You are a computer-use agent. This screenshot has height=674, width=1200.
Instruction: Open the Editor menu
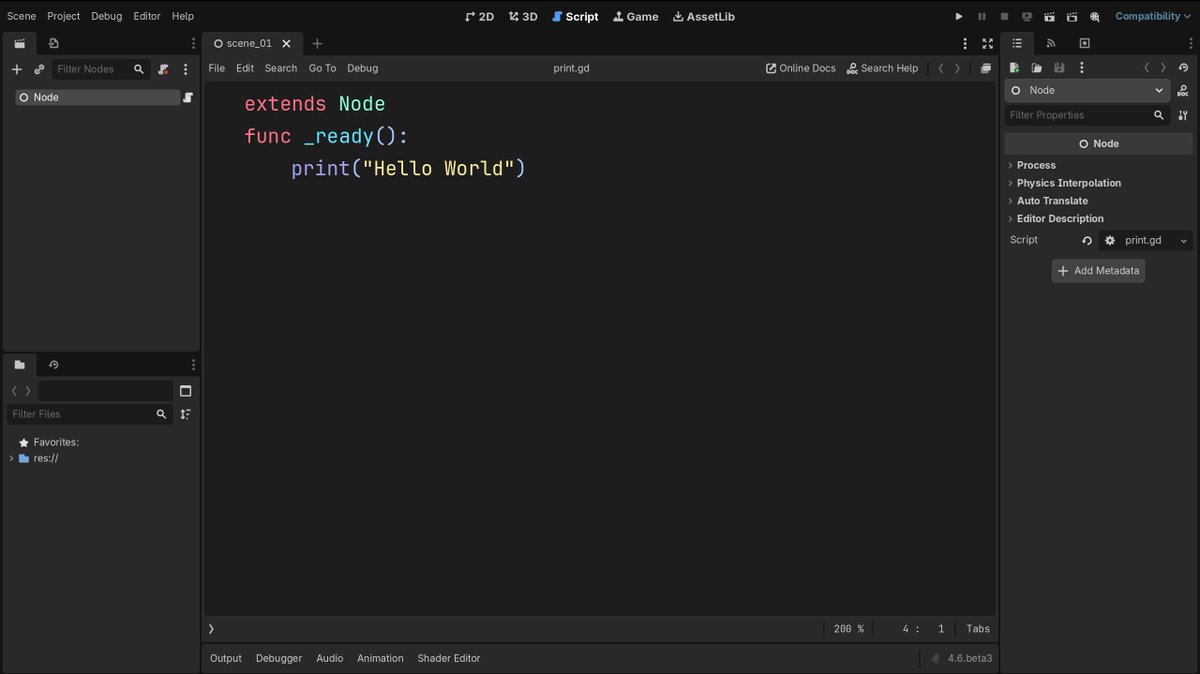click(147, 16)
